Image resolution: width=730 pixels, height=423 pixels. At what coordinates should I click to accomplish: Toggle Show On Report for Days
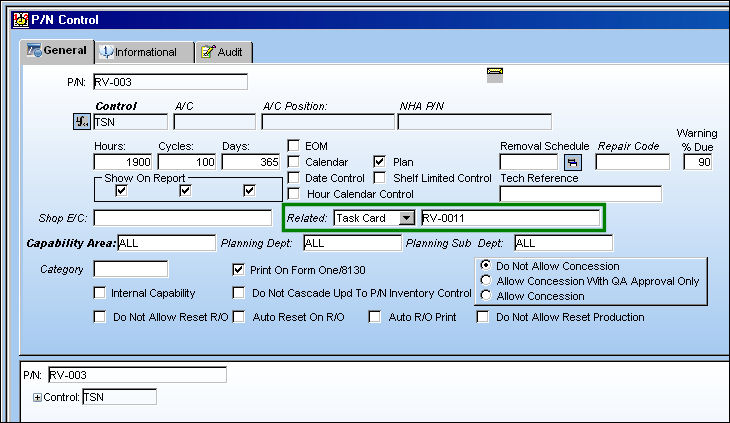(x=249, y=190)
